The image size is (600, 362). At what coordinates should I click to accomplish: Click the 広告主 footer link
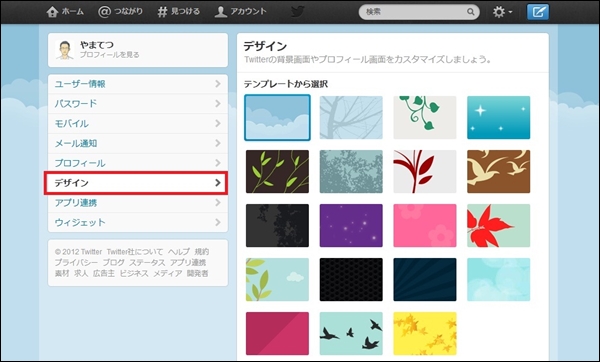pos(104,273)
